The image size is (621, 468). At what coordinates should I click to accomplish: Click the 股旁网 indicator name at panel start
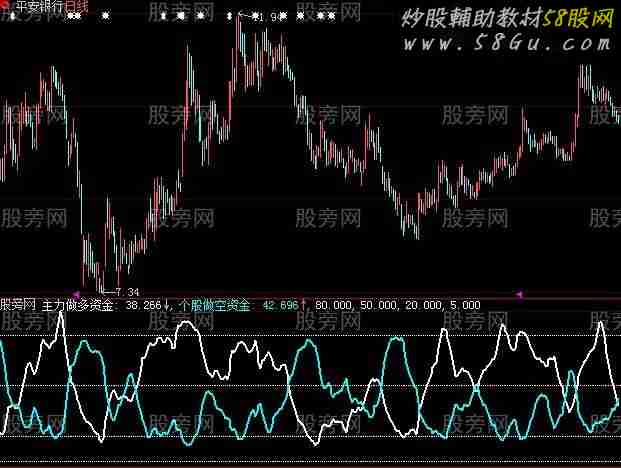point(17,305)
